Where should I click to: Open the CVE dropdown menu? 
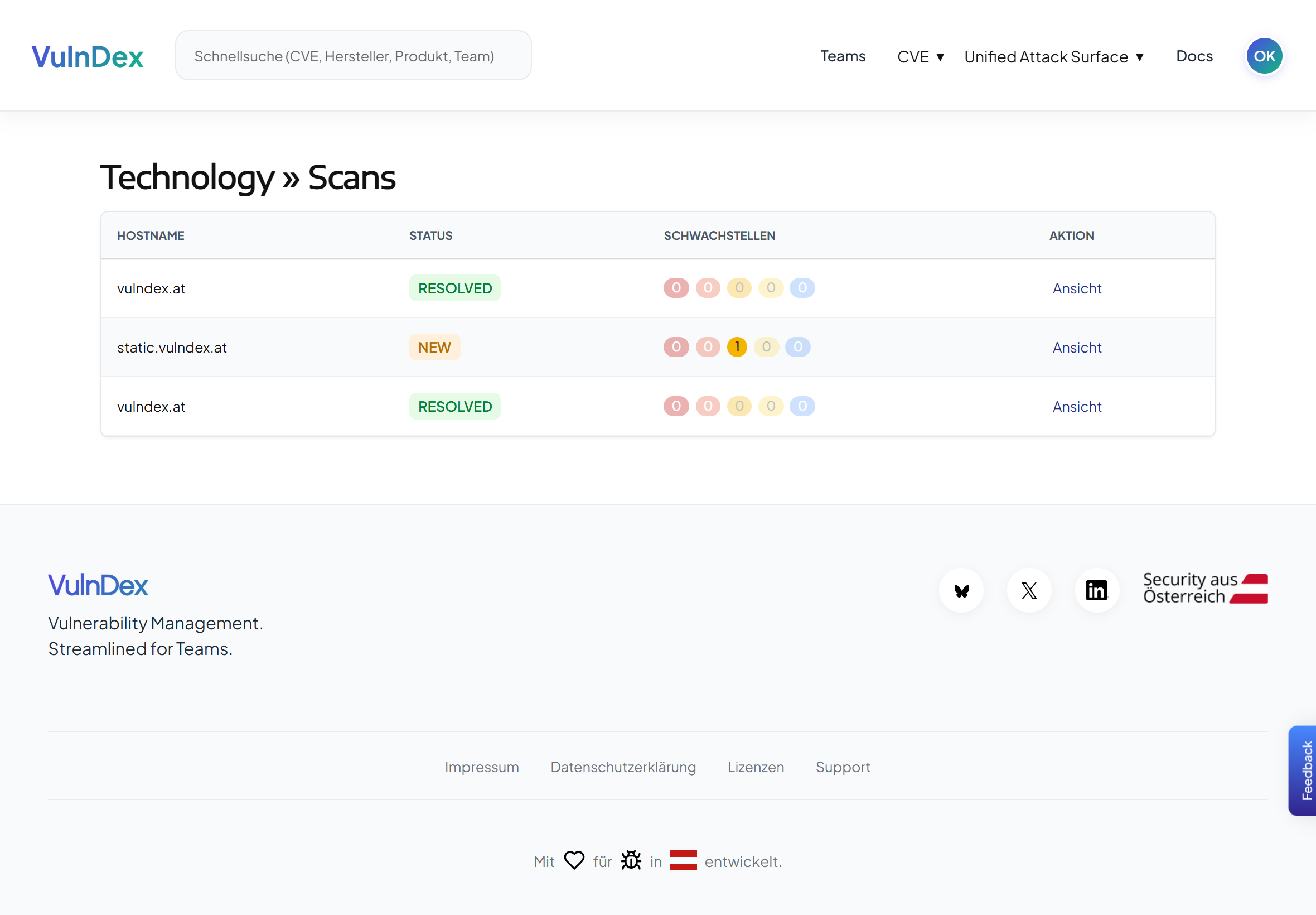(919, 56)
